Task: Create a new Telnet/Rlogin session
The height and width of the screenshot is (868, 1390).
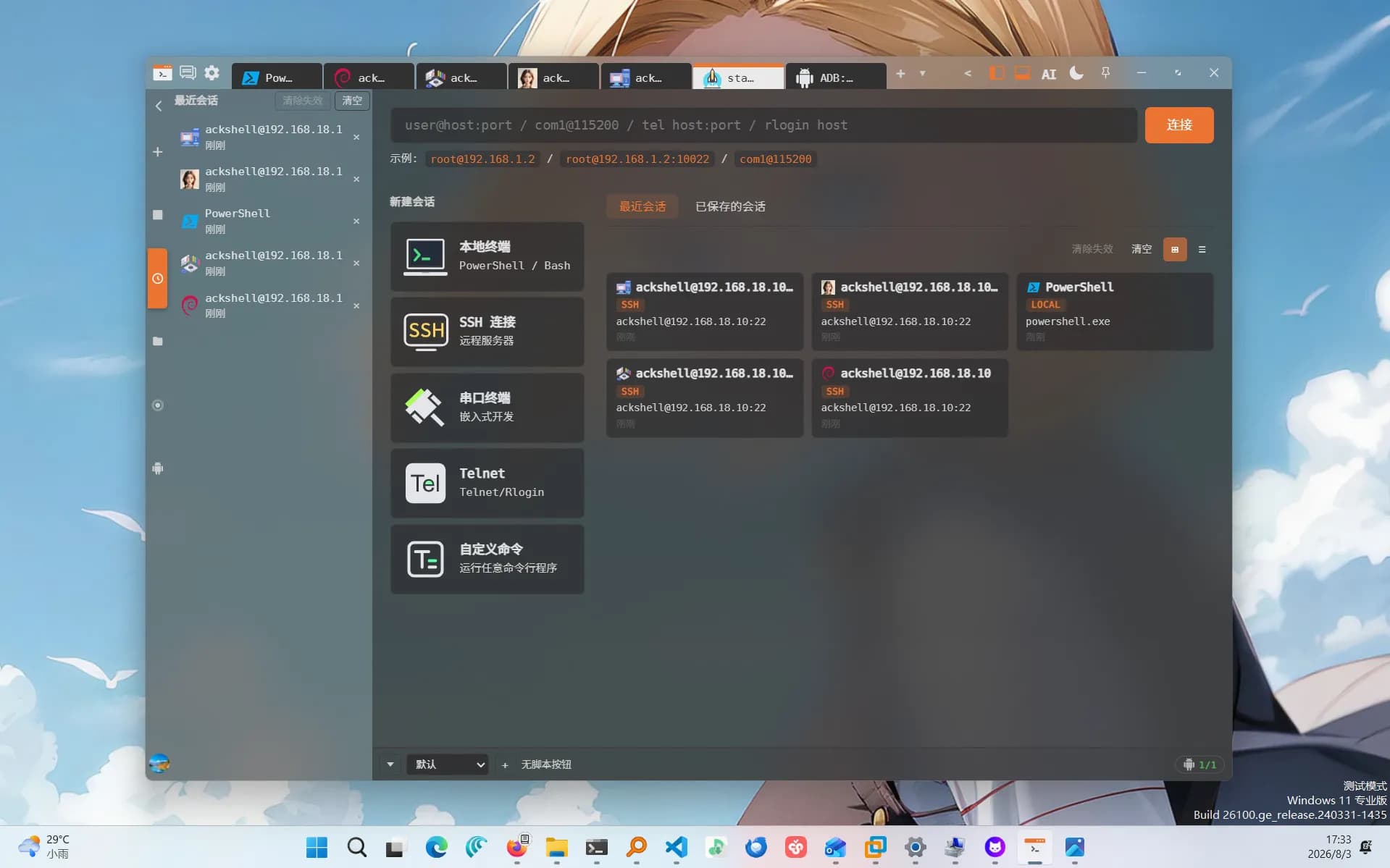Action: [487, 483]
